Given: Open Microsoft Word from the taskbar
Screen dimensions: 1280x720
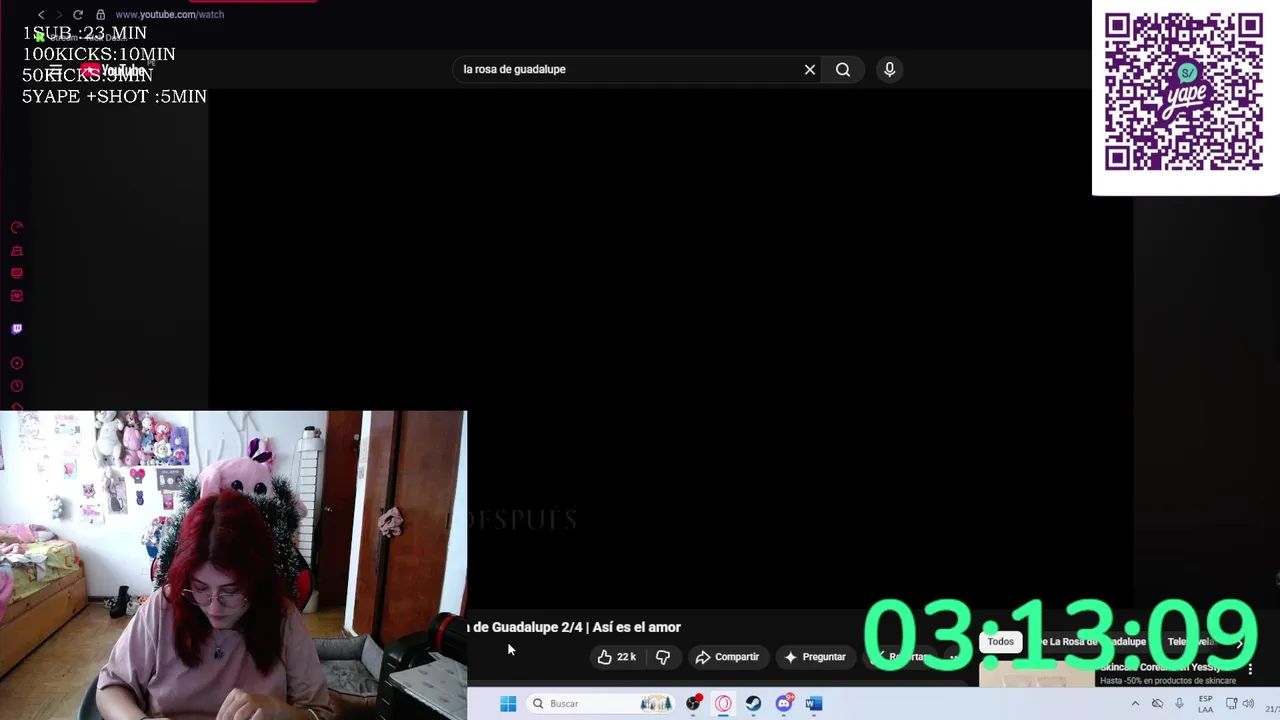Looking at the screenshot, I should [814, 704].
